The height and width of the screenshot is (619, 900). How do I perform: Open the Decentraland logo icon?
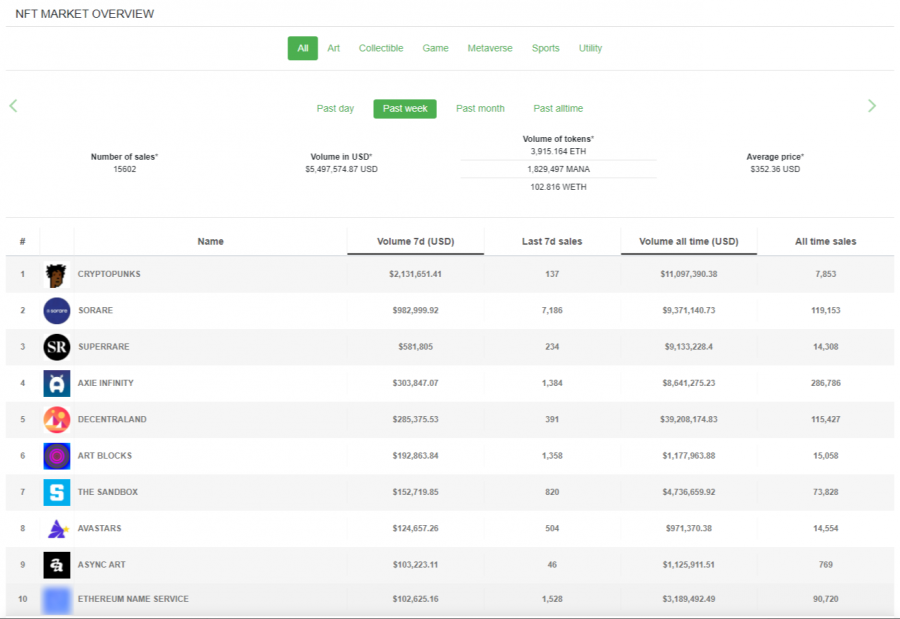[x=57, y=420]
